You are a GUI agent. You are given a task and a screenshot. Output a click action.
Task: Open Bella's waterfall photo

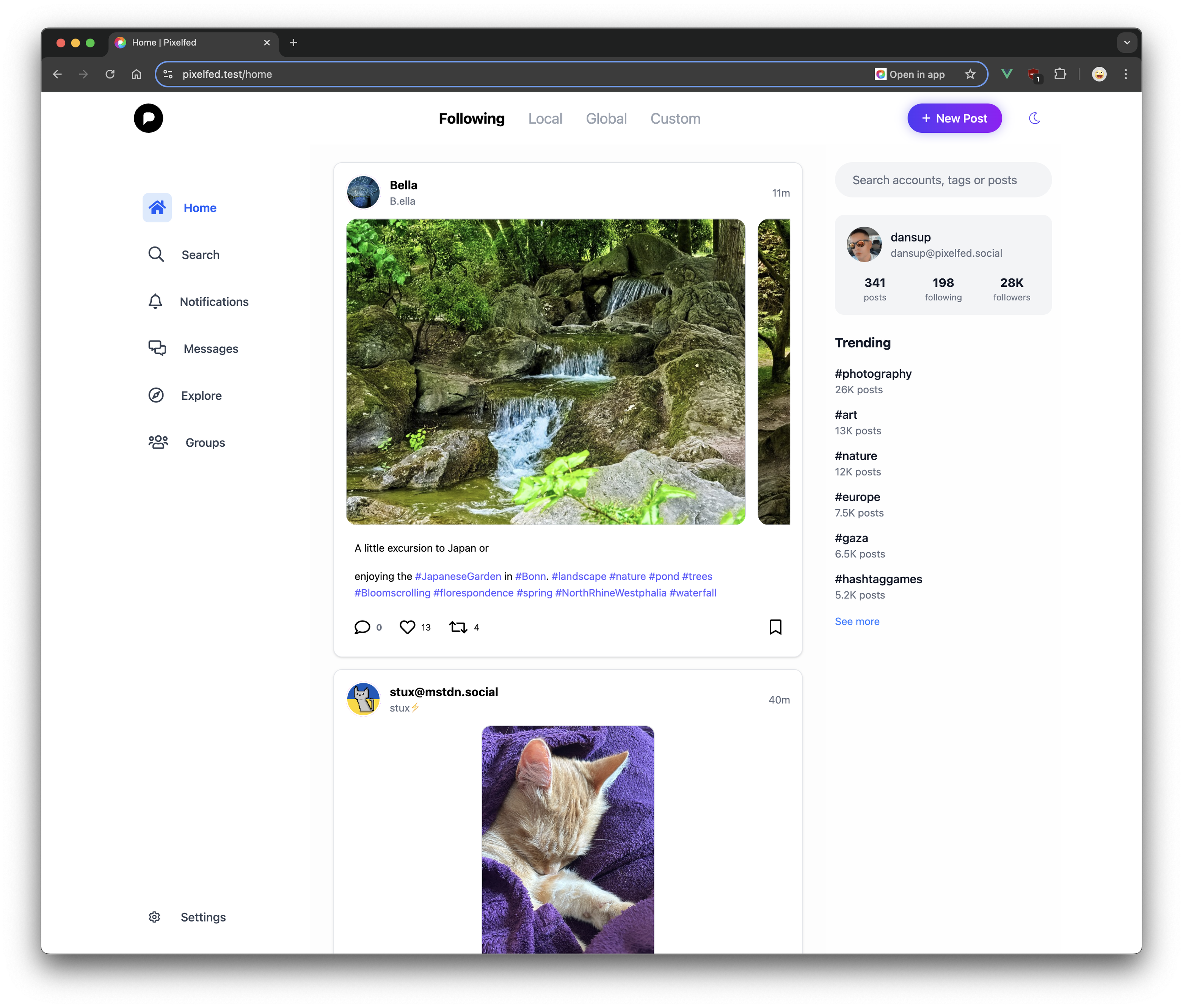point(545,372)
